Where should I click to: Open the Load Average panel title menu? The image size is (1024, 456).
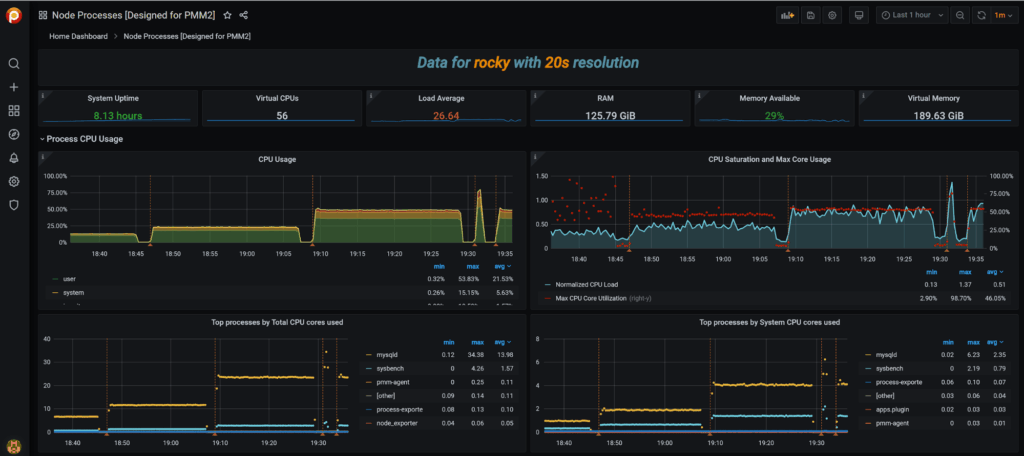point(441,99)
